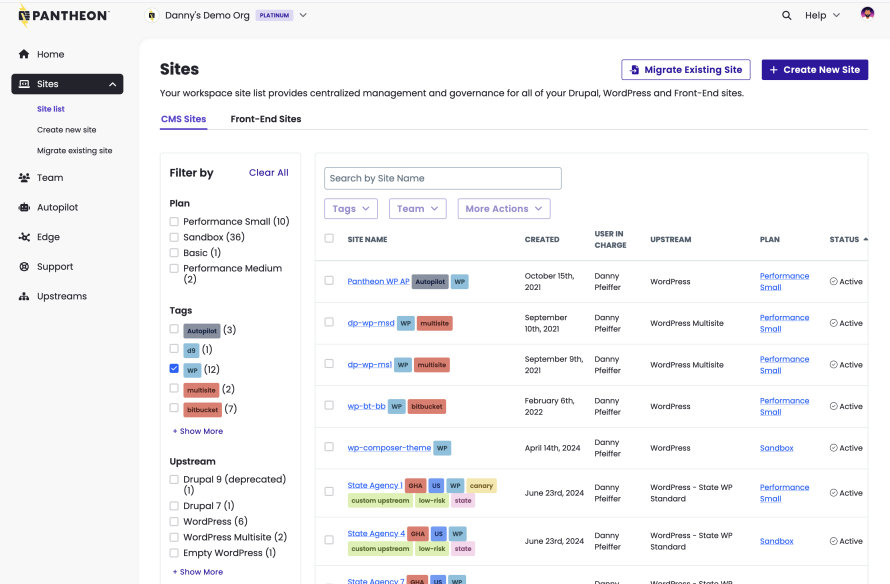Check the Performance Small plan filter
Screen dimensions: 890x584
[174, 221]
